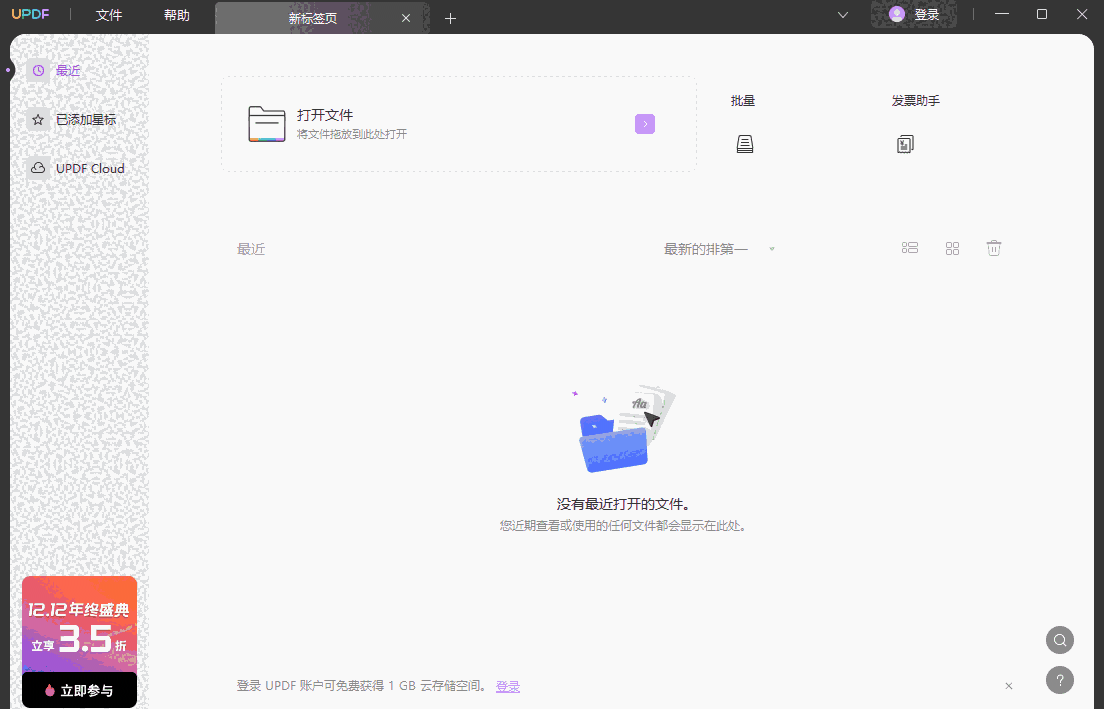The width and height of the screenshot is (1104, 709).
Task: Open the 帮助 menu
Action: 177,16
